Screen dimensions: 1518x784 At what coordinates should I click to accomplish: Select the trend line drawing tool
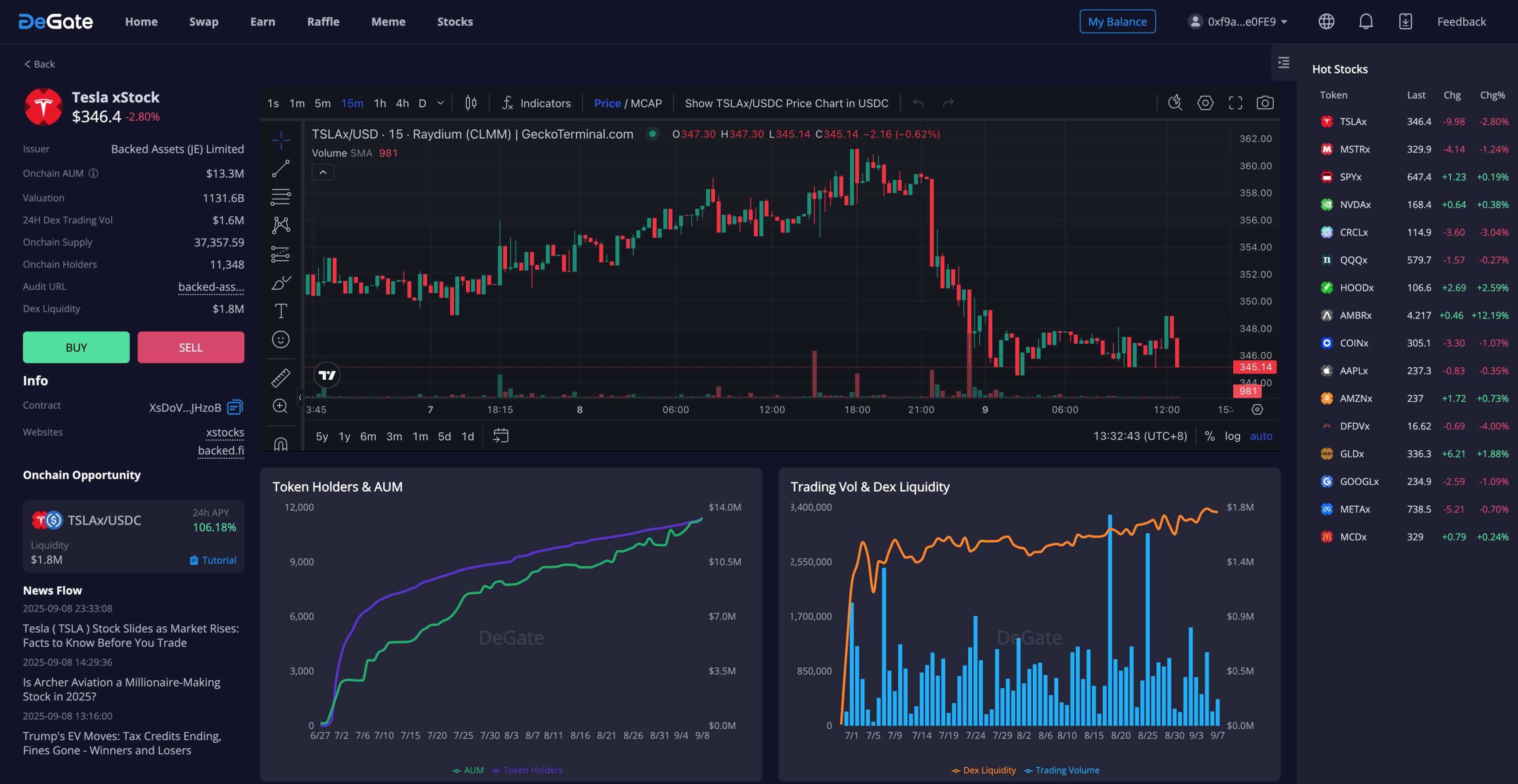(280, 168)
